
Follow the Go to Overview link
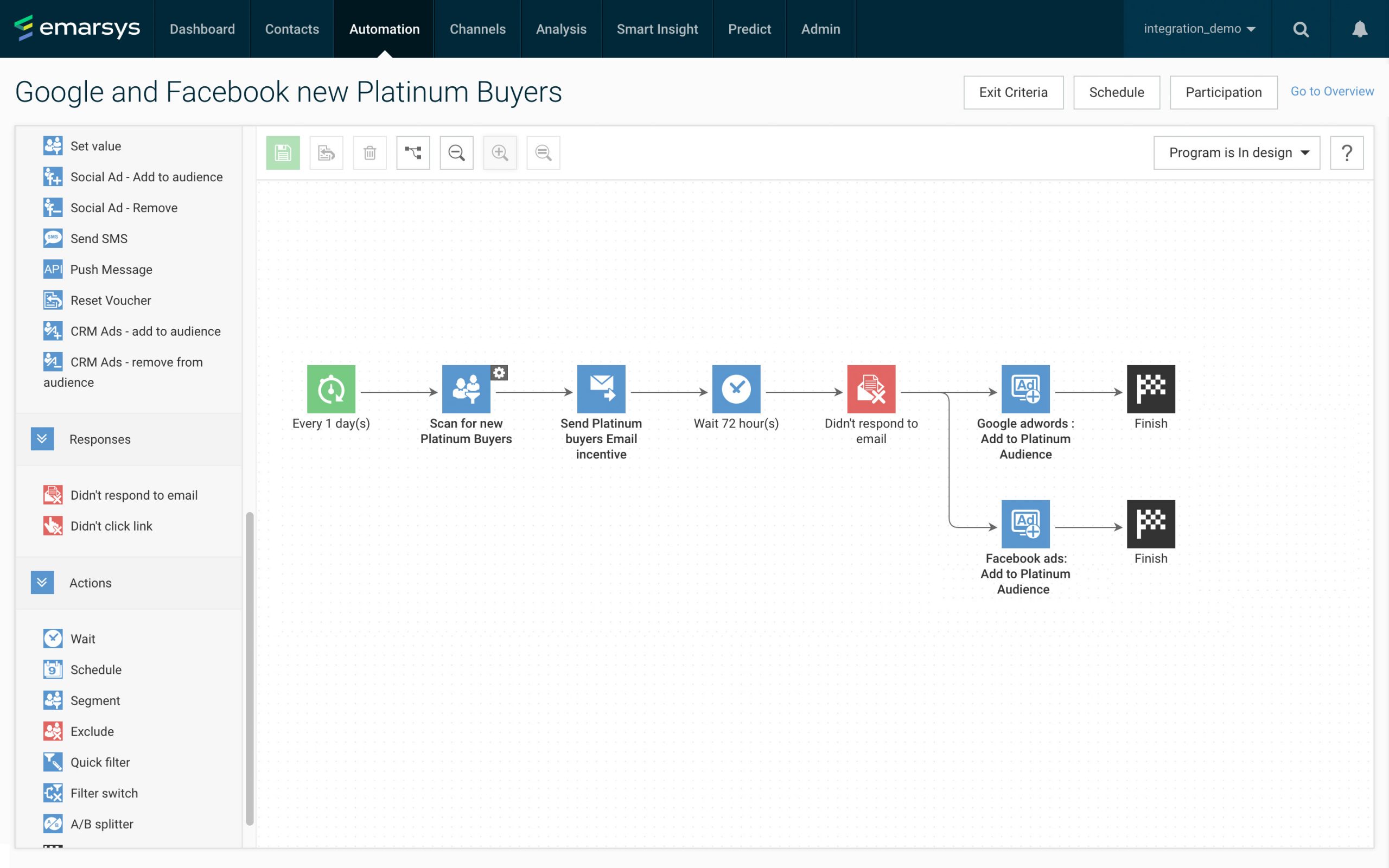1332,91
